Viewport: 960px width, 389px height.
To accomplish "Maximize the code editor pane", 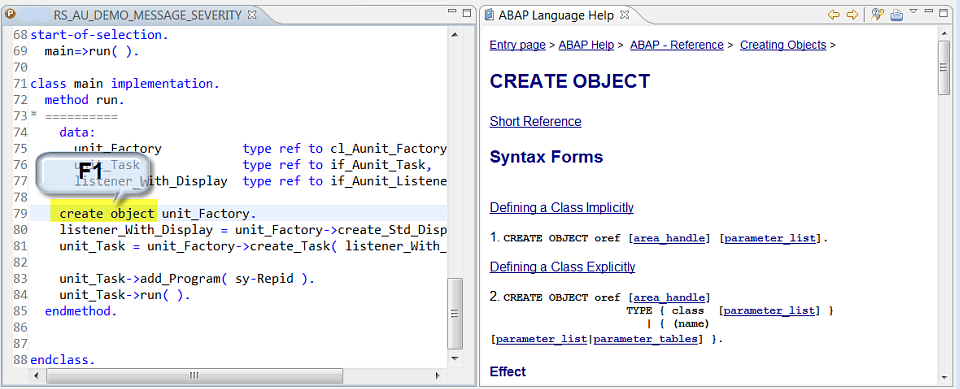I will tap(467, 12).
